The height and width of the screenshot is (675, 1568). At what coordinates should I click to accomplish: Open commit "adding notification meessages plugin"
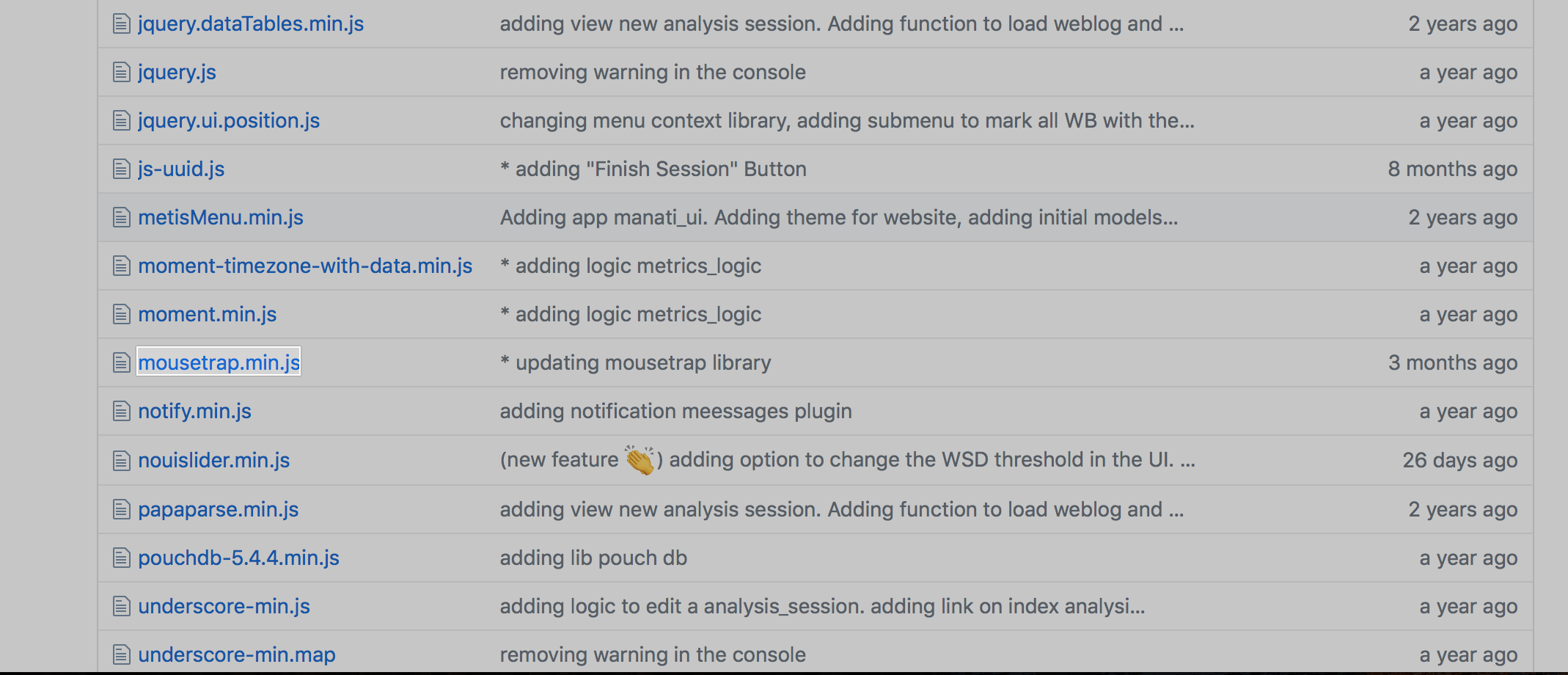pyautogui.click(x=676, y=411)
